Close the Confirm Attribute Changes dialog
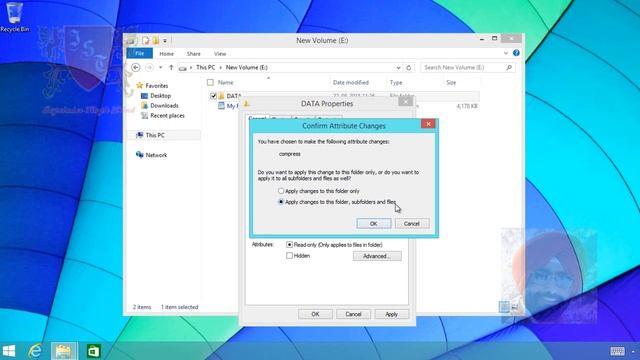The image size is (640, 360). click(428, 124)
